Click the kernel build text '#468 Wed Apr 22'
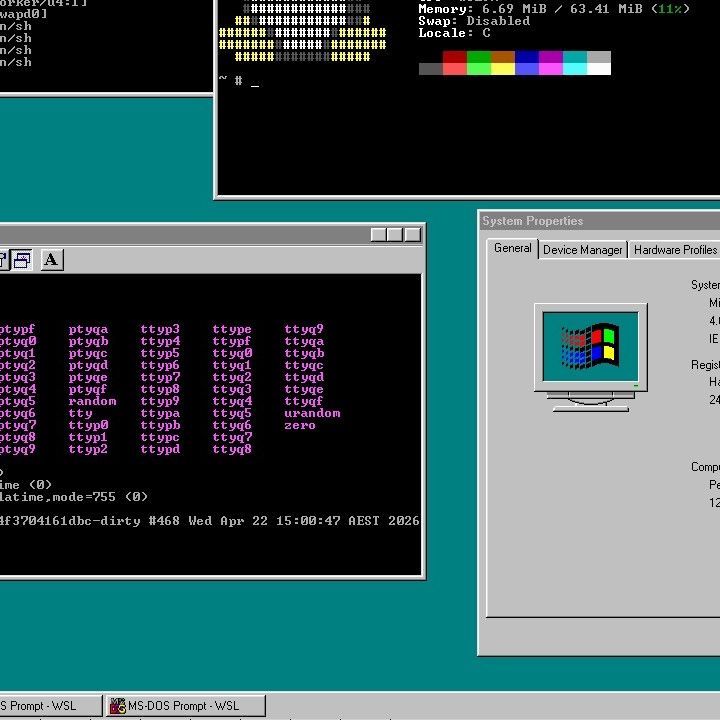The image size is (720, 720). (208, 521)
